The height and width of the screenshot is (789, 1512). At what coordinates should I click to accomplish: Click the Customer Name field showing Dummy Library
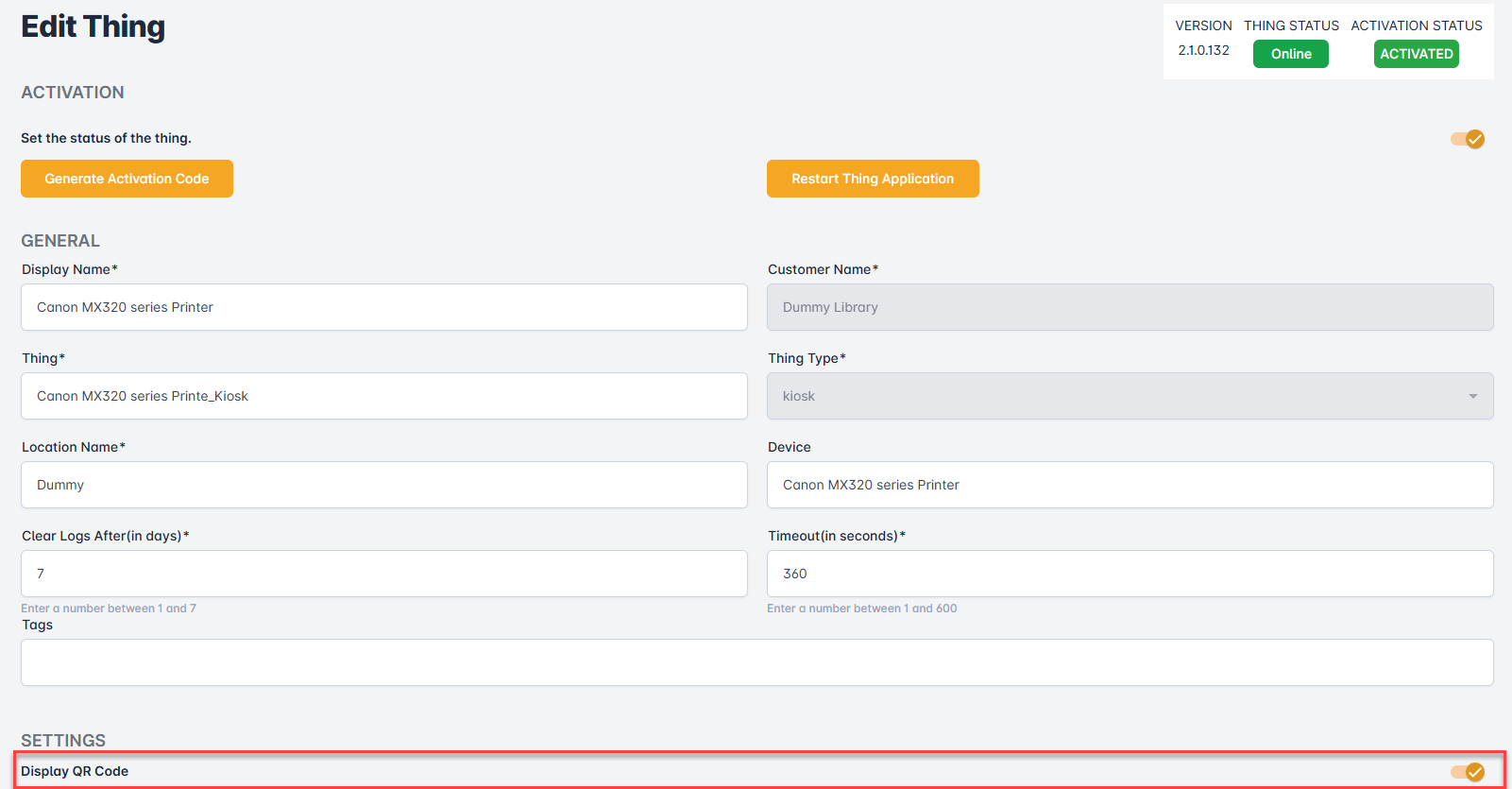pos(1130,307)
